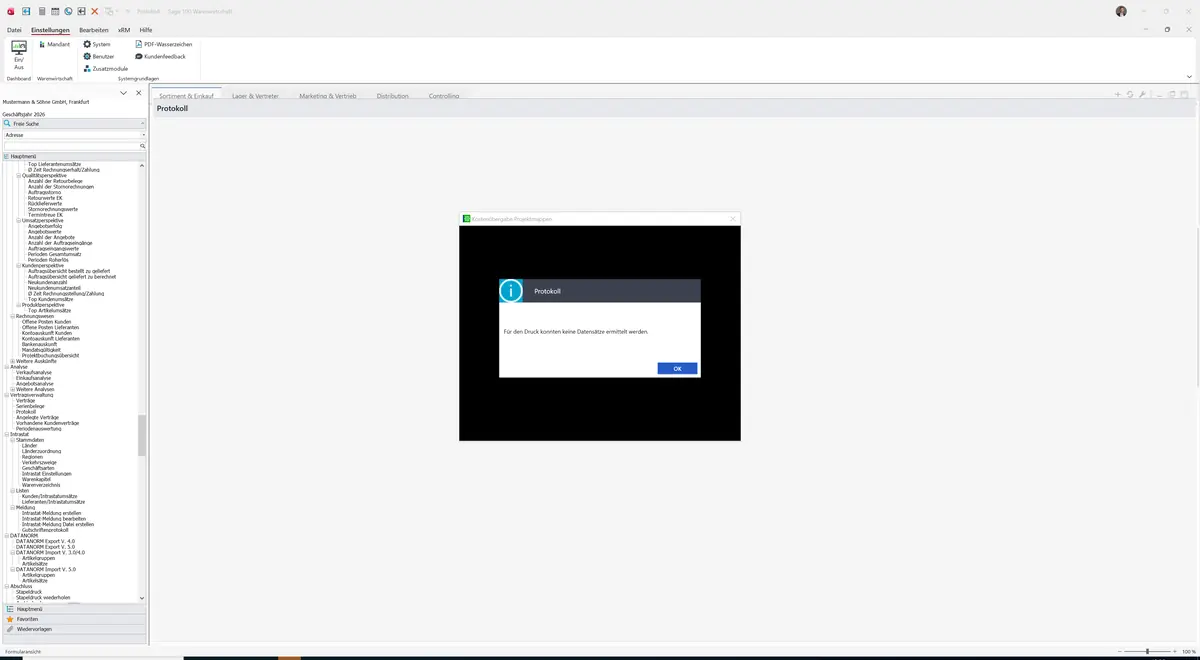Open the Wiedervorlagen section in sidebar
The height and width of the screenshot is (660, 1200).
click(x=74, y=629)
